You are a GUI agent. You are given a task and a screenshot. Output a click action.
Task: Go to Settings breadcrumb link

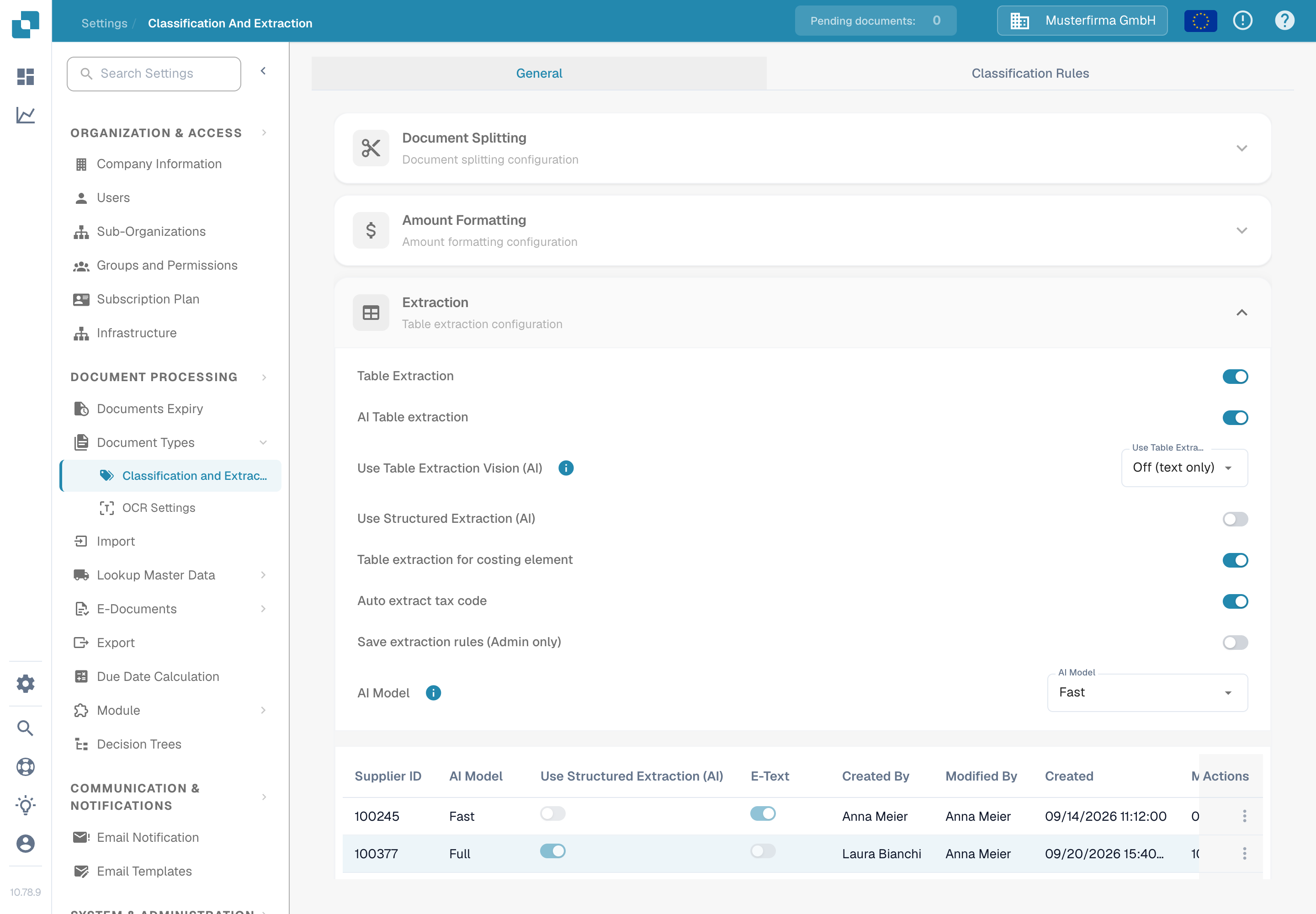click(104, 23)
